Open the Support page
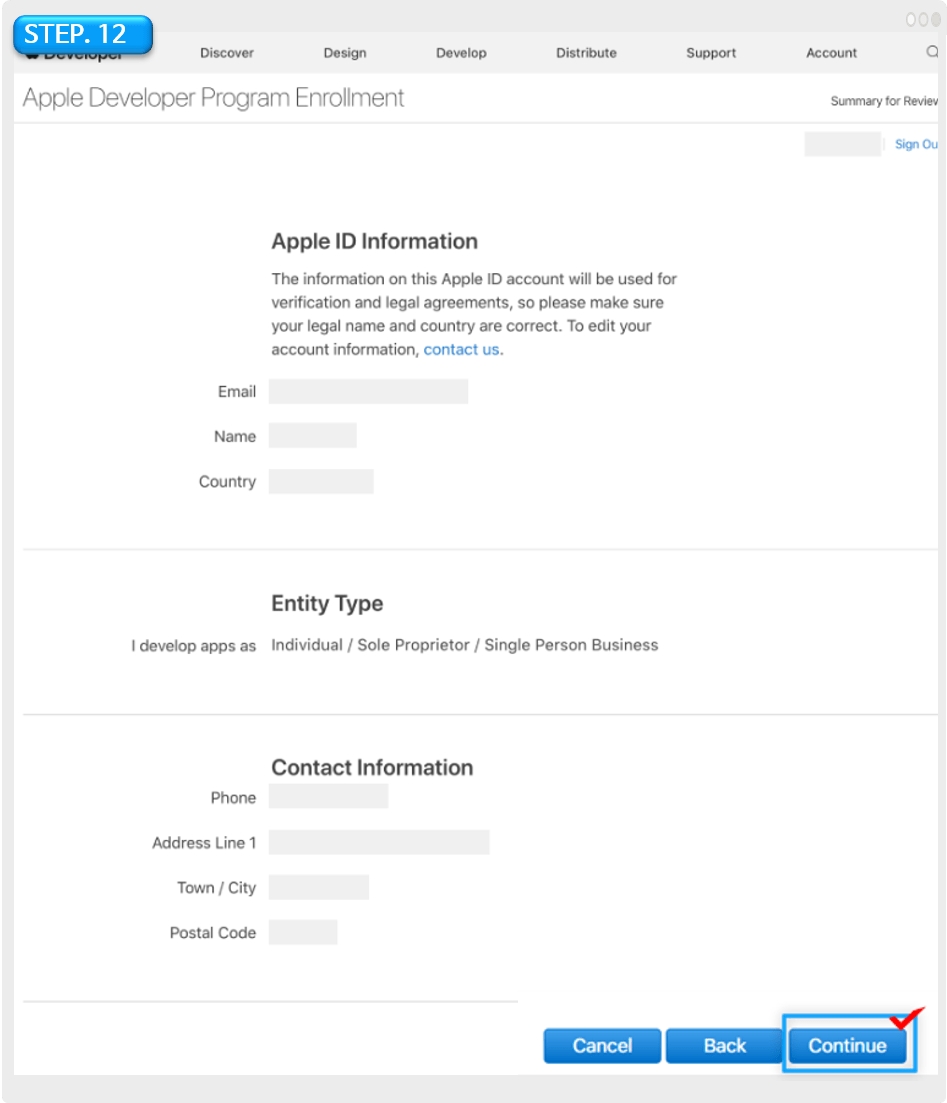Screen dimensions: 947x1103 point(711,53)
